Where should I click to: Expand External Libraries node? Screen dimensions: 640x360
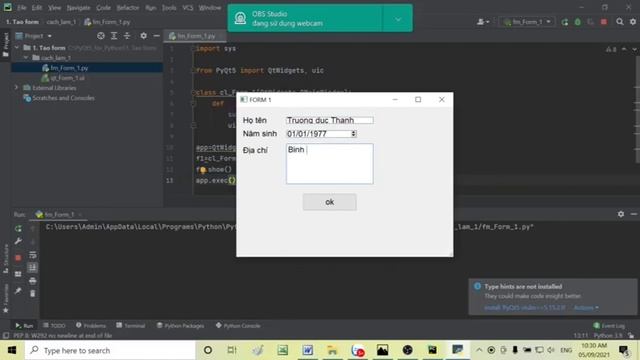tap(17, 88)
